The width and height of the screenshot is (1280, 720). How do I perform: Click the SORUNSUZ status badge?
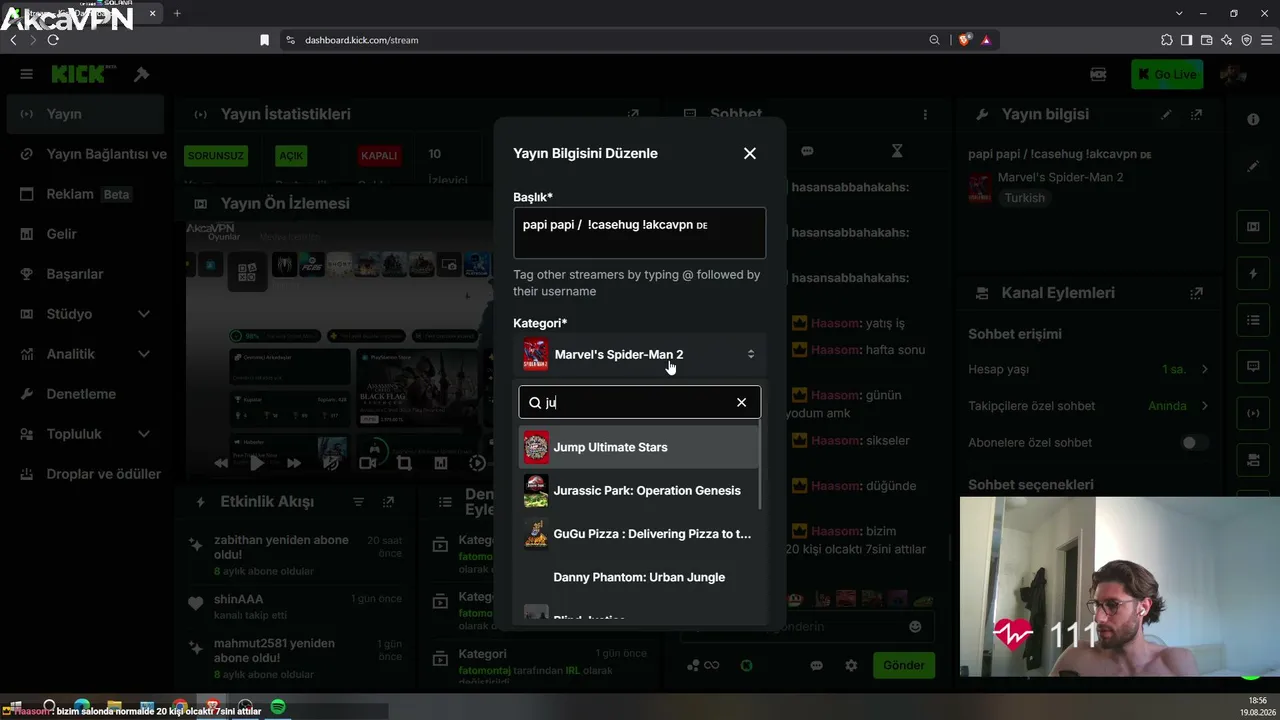coord(215,156)
